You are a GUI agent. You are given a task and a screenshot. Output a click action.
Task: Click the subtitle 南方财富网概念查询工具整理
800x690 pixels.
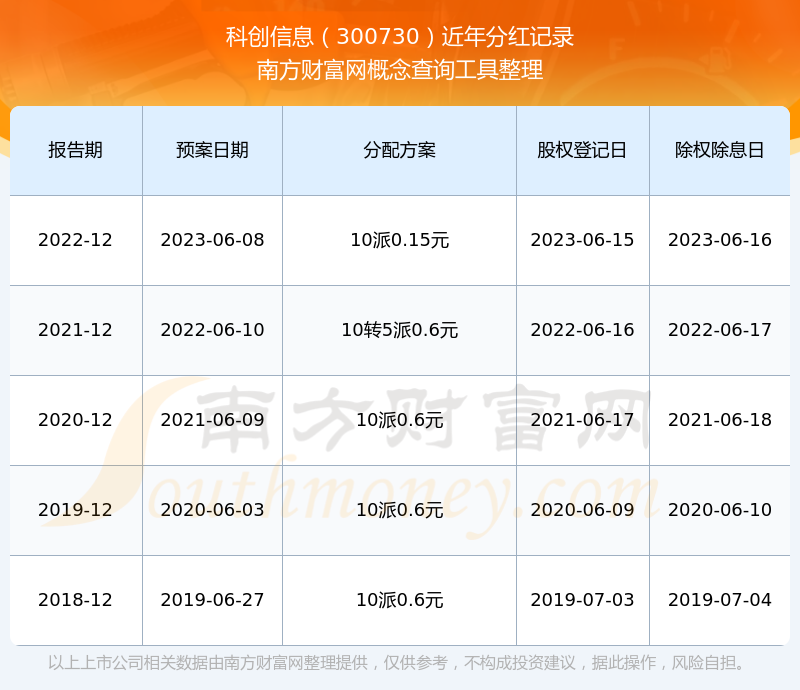399,70
